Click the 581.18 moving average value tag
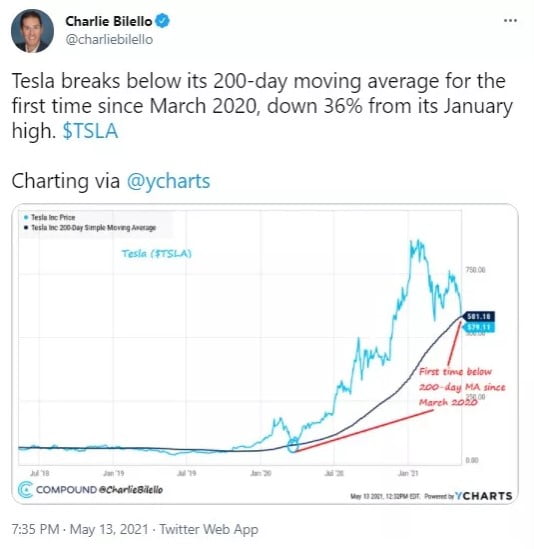 [x=478, y=317]
